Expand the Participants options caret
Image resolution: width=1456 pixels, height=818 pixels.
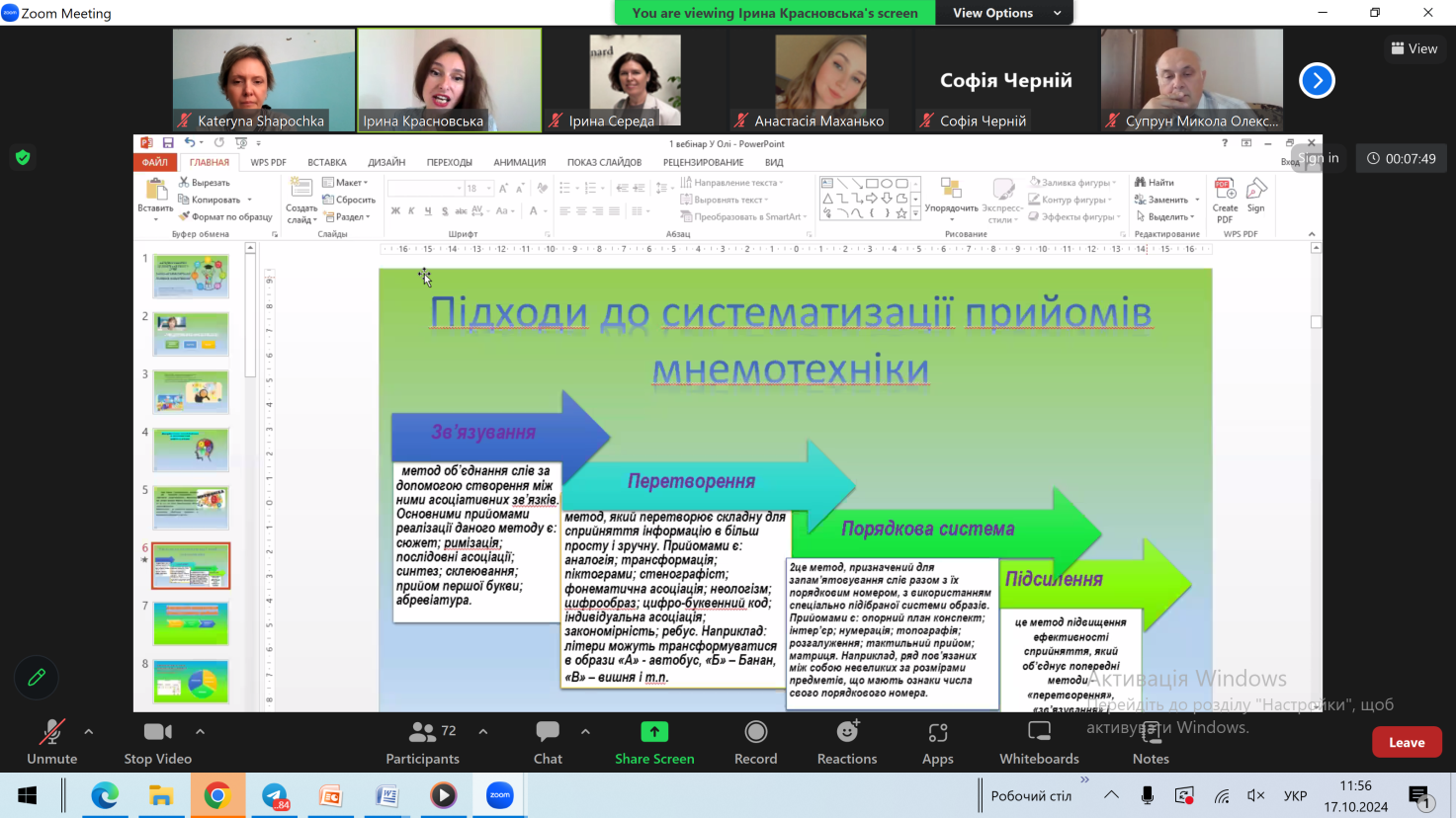point(483,732)
